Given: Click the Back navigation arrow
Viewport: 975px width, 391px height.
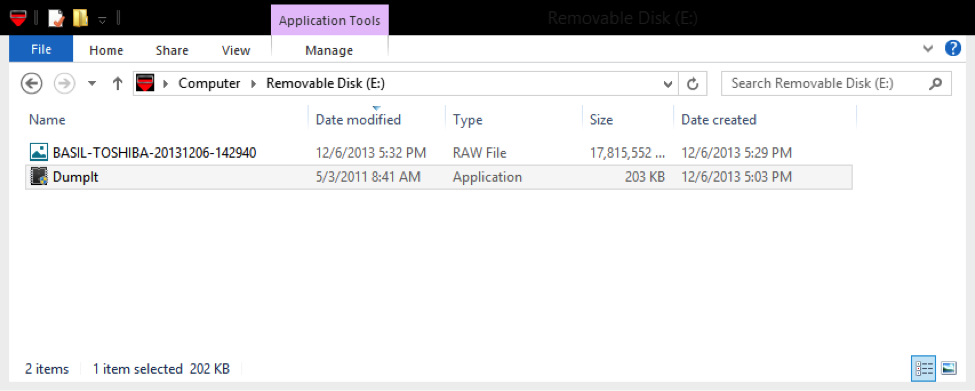Looking at the screenshot, I should [31, 83].
